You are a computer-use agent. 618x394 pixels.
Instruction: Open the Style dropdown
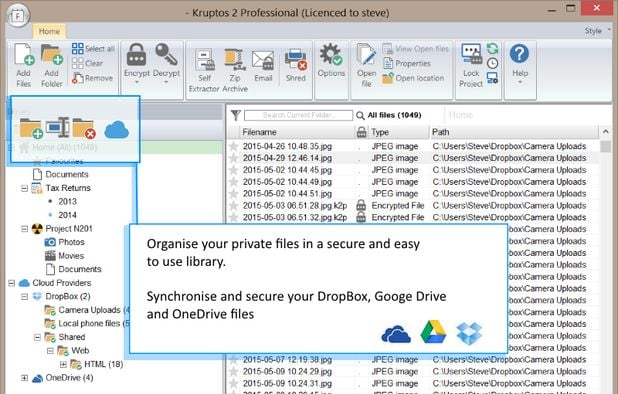[x=597, y=31]
